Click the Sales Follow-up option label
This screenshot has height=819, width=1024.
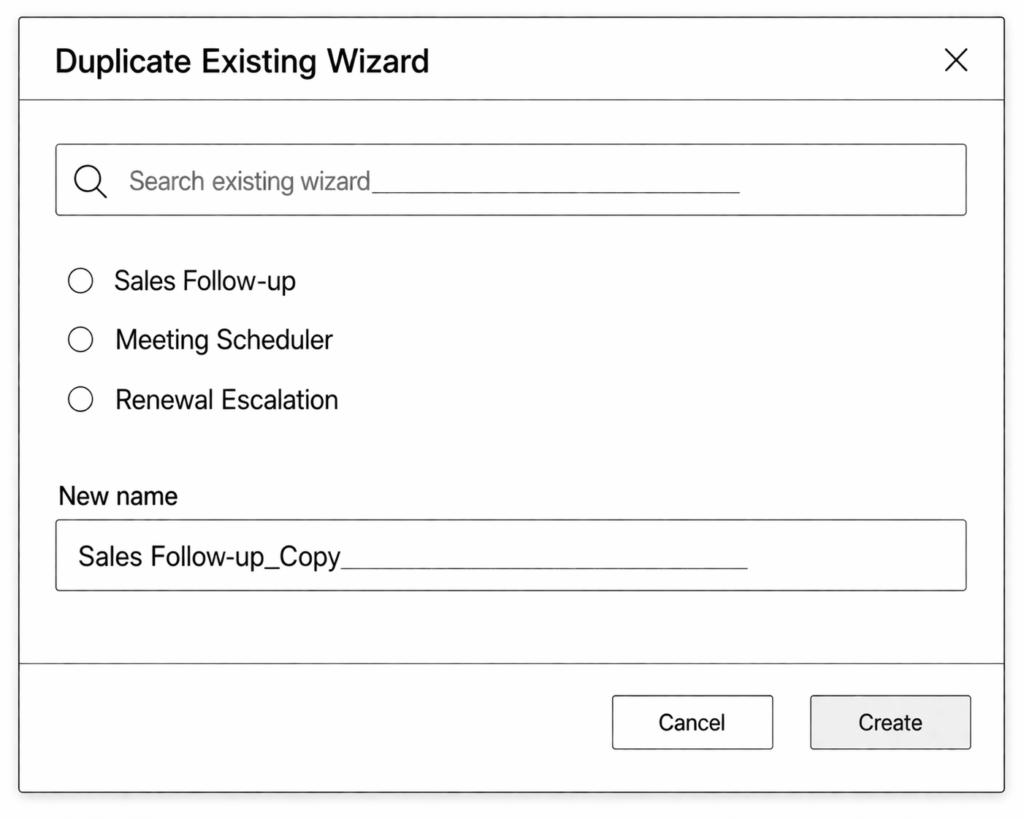pos(205,281)
